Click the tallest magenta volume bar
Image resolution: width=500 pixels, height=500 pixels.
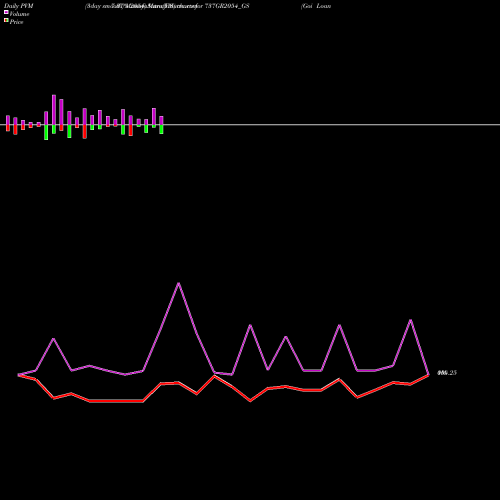pos(54,110)
